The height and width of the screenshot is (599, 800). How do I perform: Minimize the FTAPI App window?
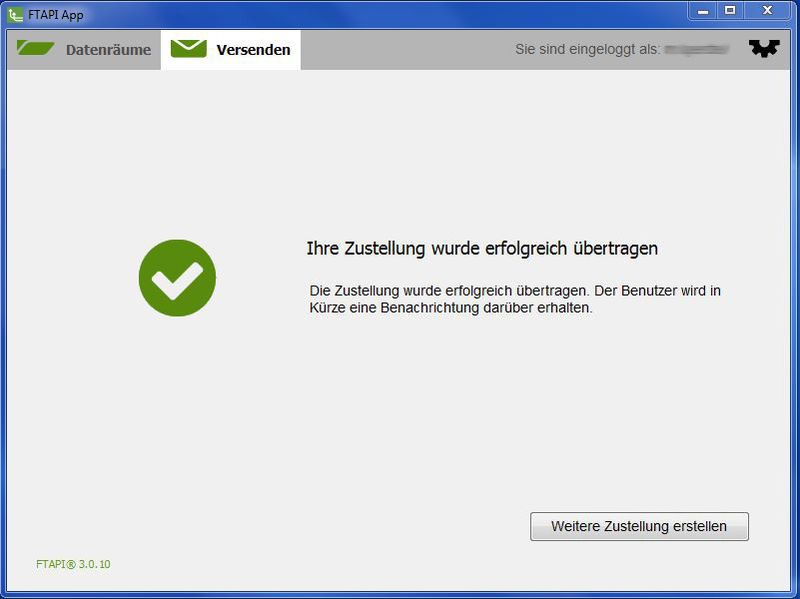tap(703, 10)
